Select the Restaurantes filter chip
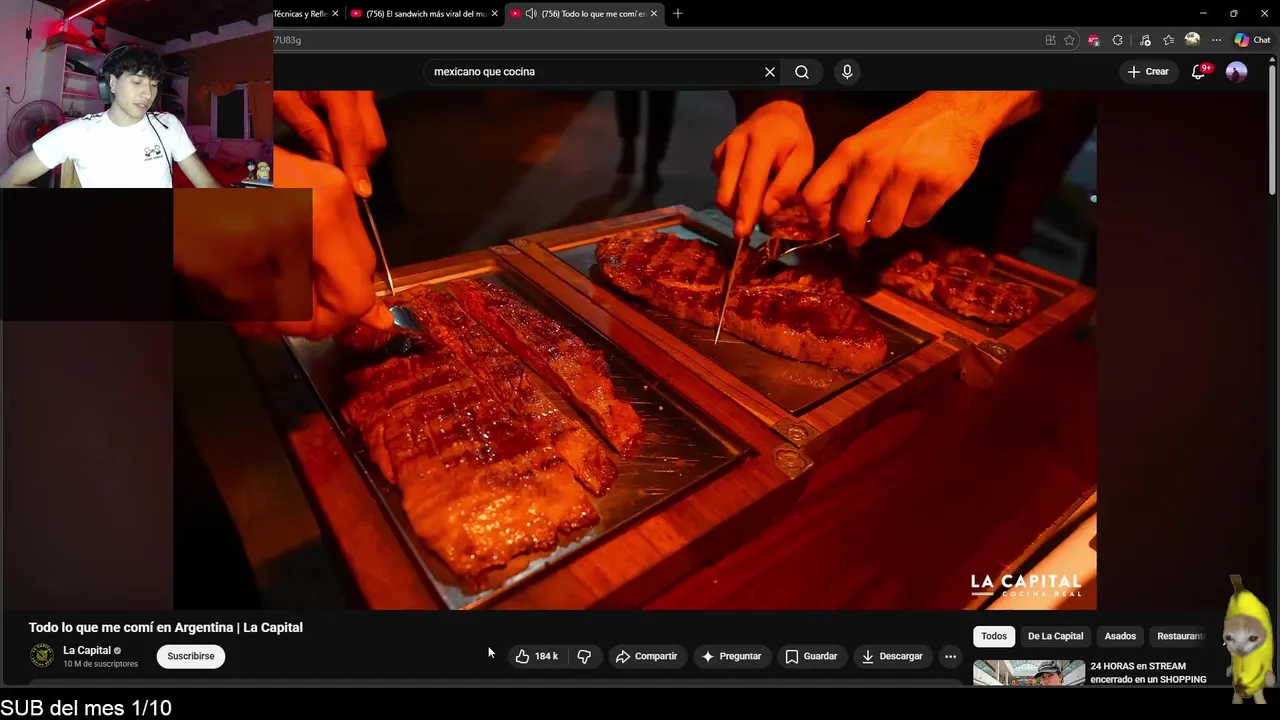The width and height of the screenshot is (1280, 720). 1181,636
